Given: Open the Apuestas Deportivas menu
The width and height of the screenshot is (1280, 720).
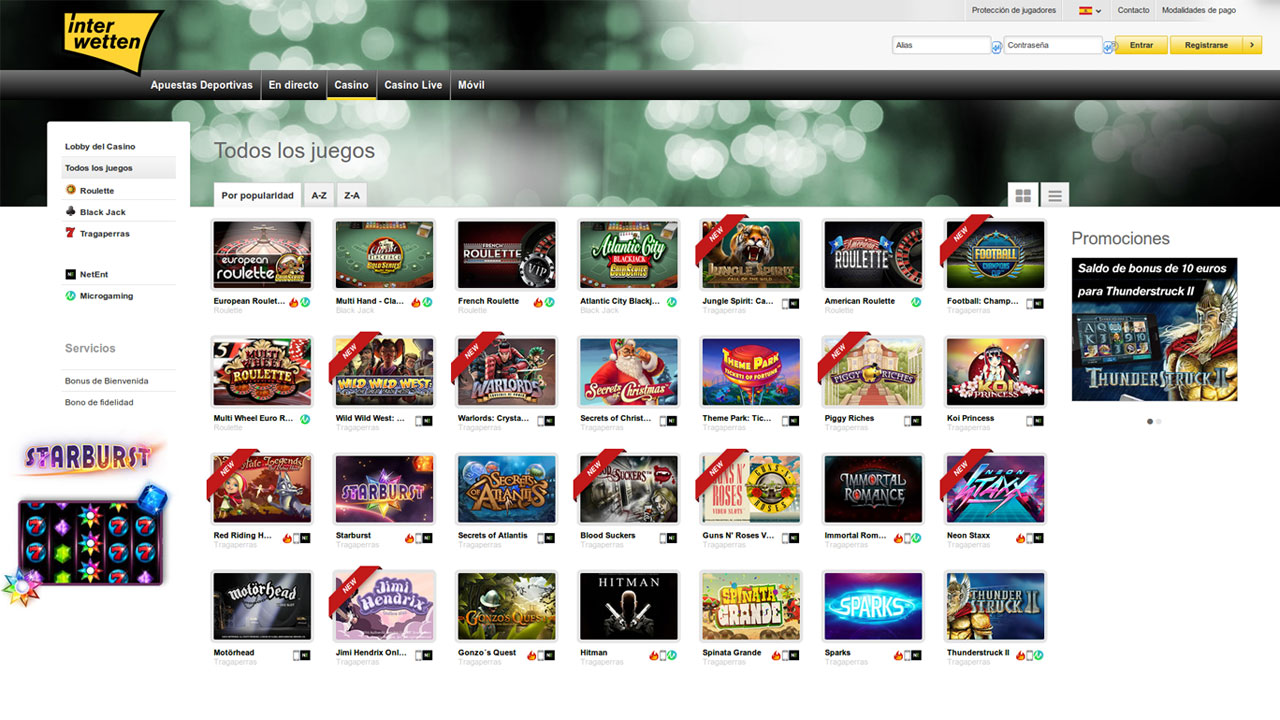Looking at the screenshot, I should (201, 85).
